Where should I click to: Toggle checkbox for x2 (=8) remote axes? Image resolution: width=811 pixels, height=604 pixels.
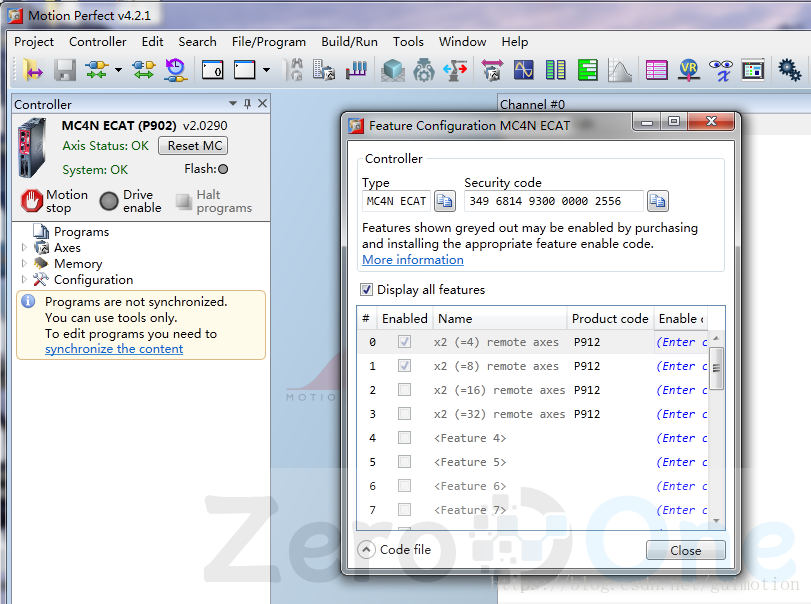tap(404, 366)
